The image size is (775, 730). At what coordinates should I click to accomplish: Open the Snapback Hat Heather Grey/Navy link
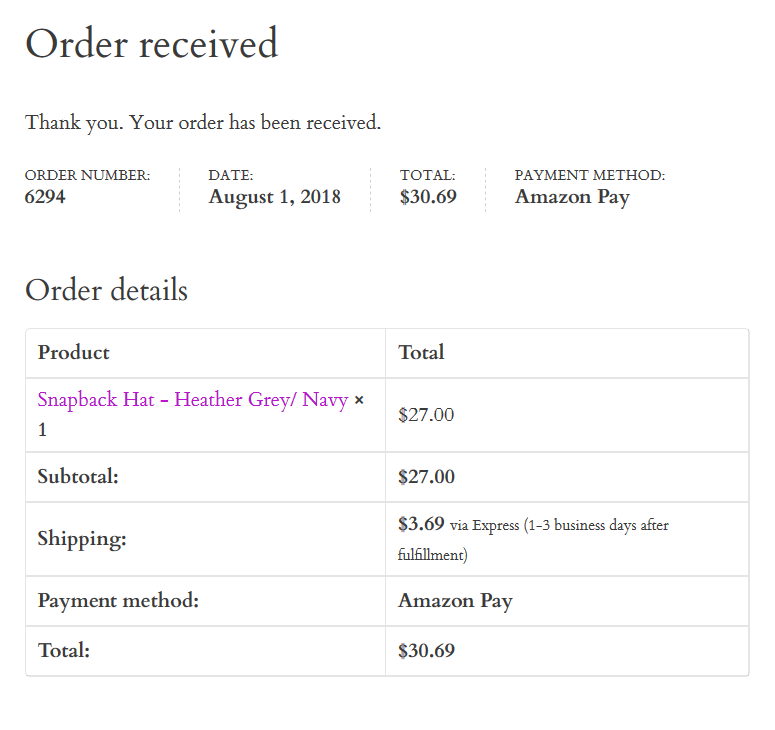pos(193,400)
